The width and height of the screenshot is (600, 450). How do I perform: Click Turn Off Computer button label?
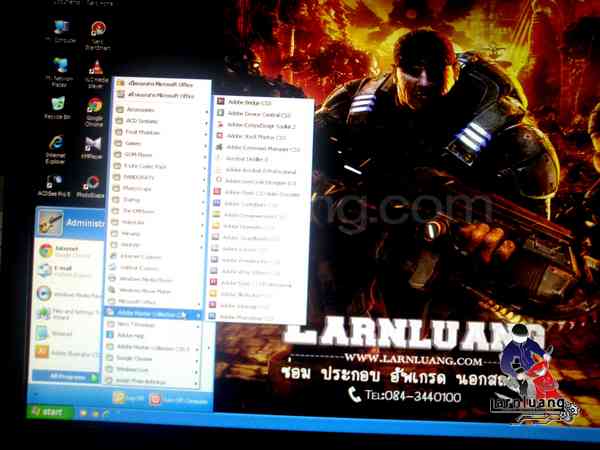click(x=185, y=401)
